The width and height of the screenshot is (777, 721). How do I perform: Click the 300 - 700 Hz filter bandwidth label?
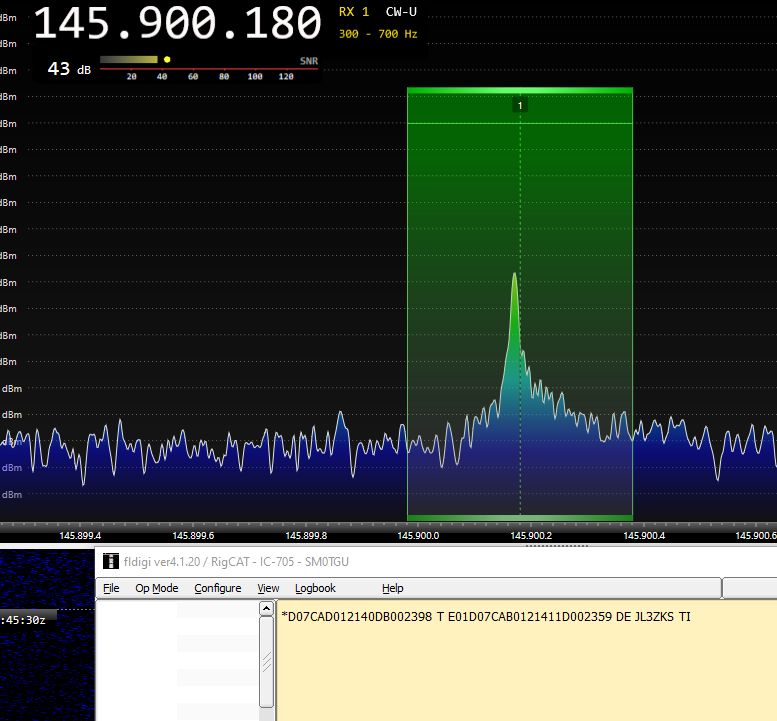click(x=378, y=34)
